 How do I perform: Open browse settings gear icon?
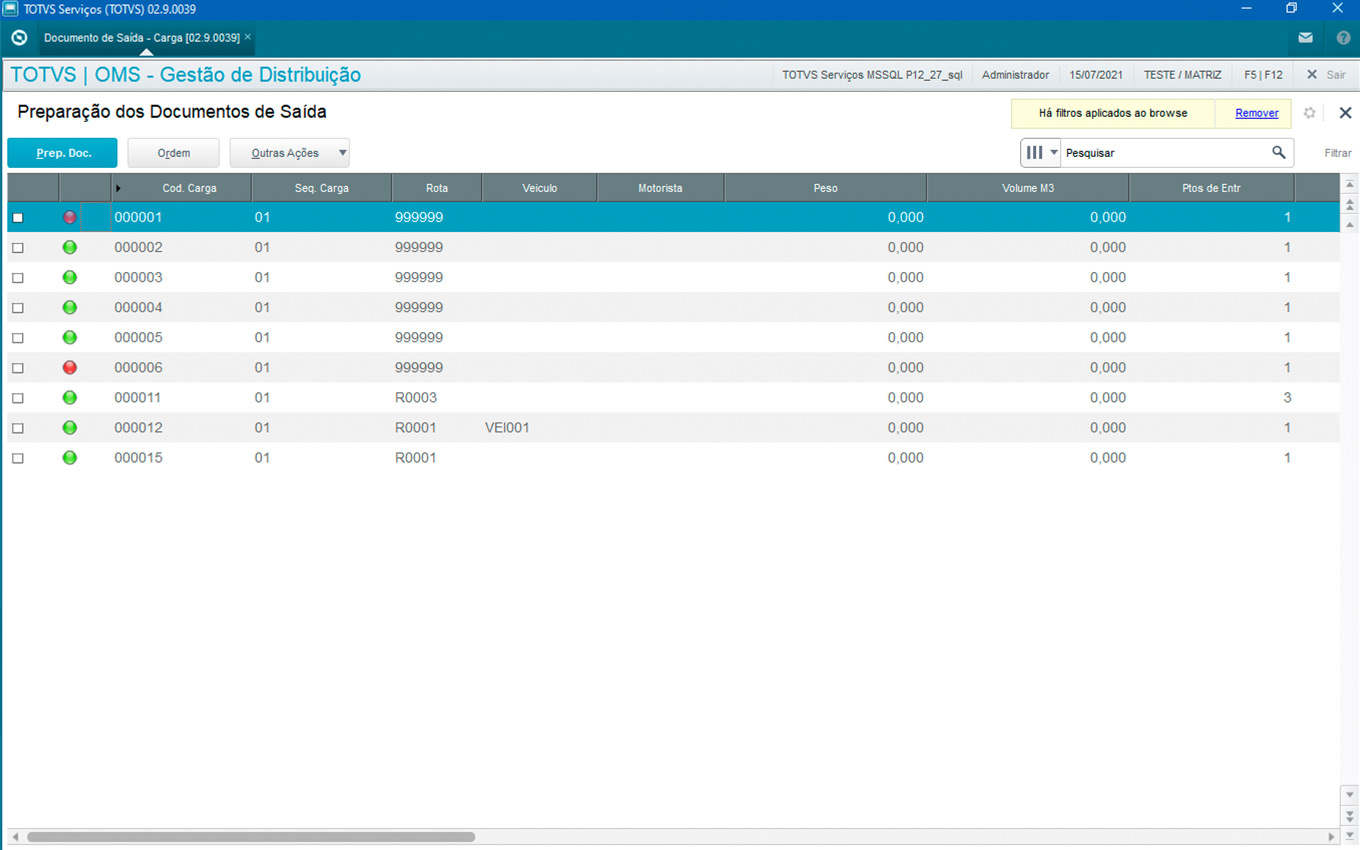pos(1309,113)
